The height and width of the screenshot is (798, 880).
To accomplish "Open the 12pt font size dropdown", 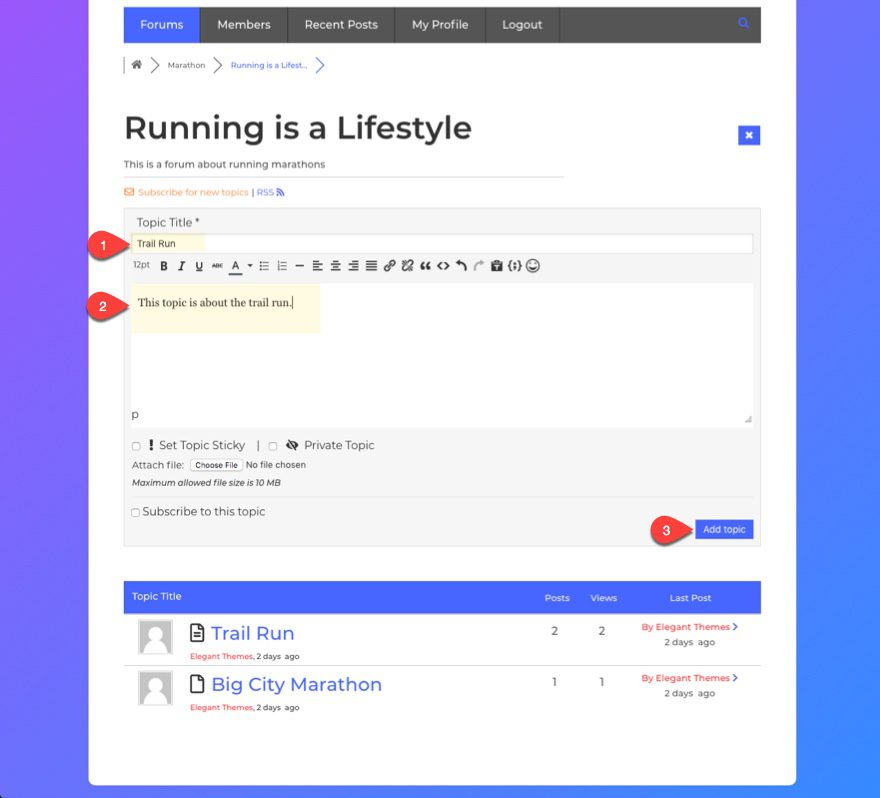I will tap(141, 266).
